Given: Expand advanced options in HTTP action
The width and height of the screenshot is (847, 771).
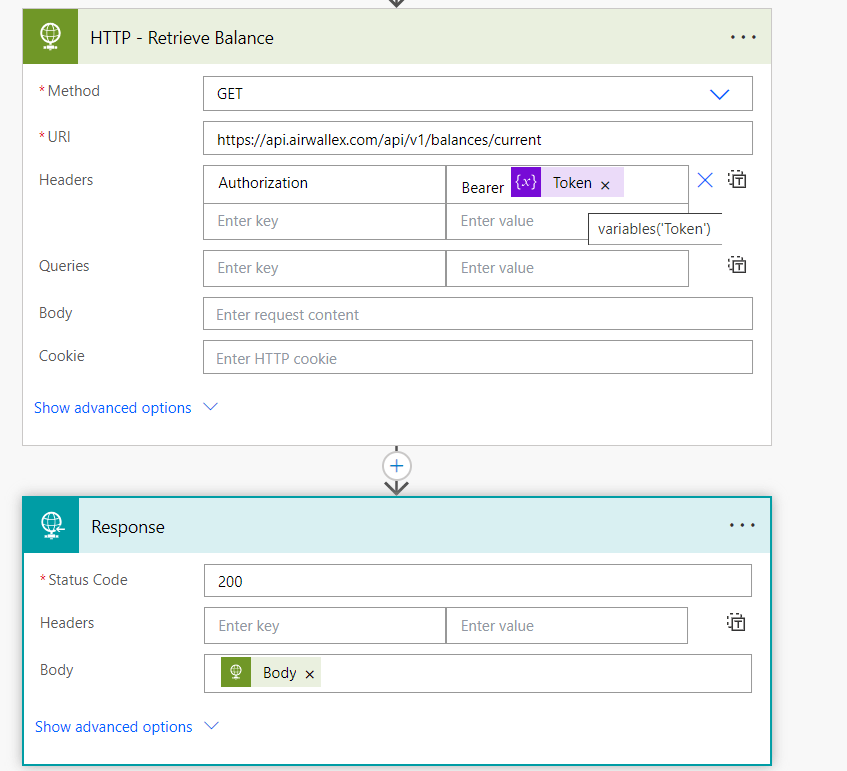Looking at the screenshot, I should 125,408.
